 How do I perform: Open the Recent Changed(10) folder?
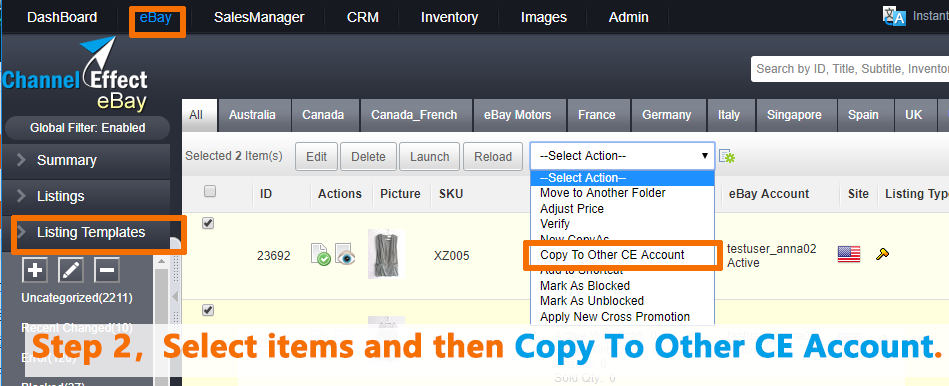(76, 327)
